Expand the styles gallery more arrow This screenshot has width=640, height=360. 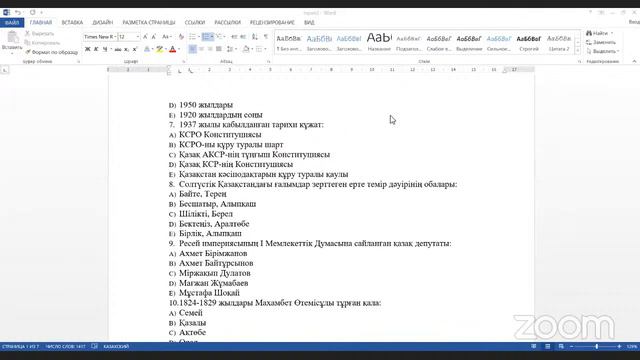pos(578,51)
